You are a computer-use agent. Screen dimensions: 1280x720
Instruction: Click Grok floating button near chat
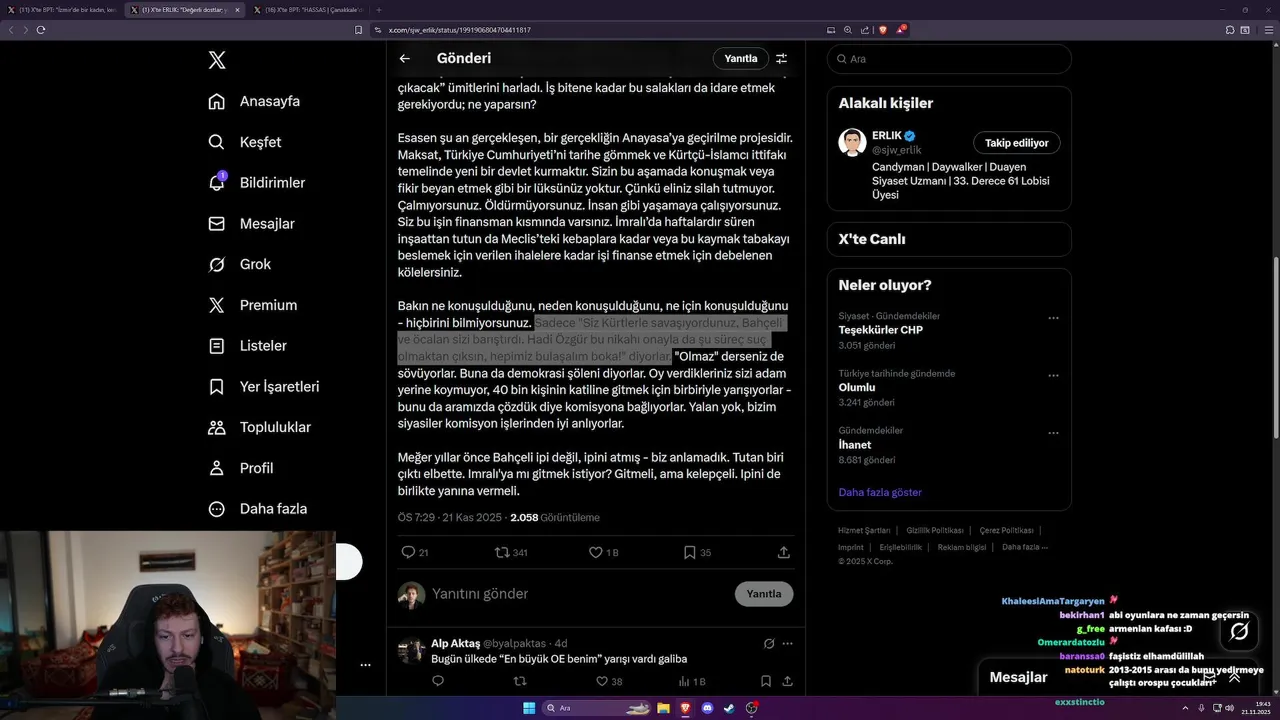coord(1239,631)
